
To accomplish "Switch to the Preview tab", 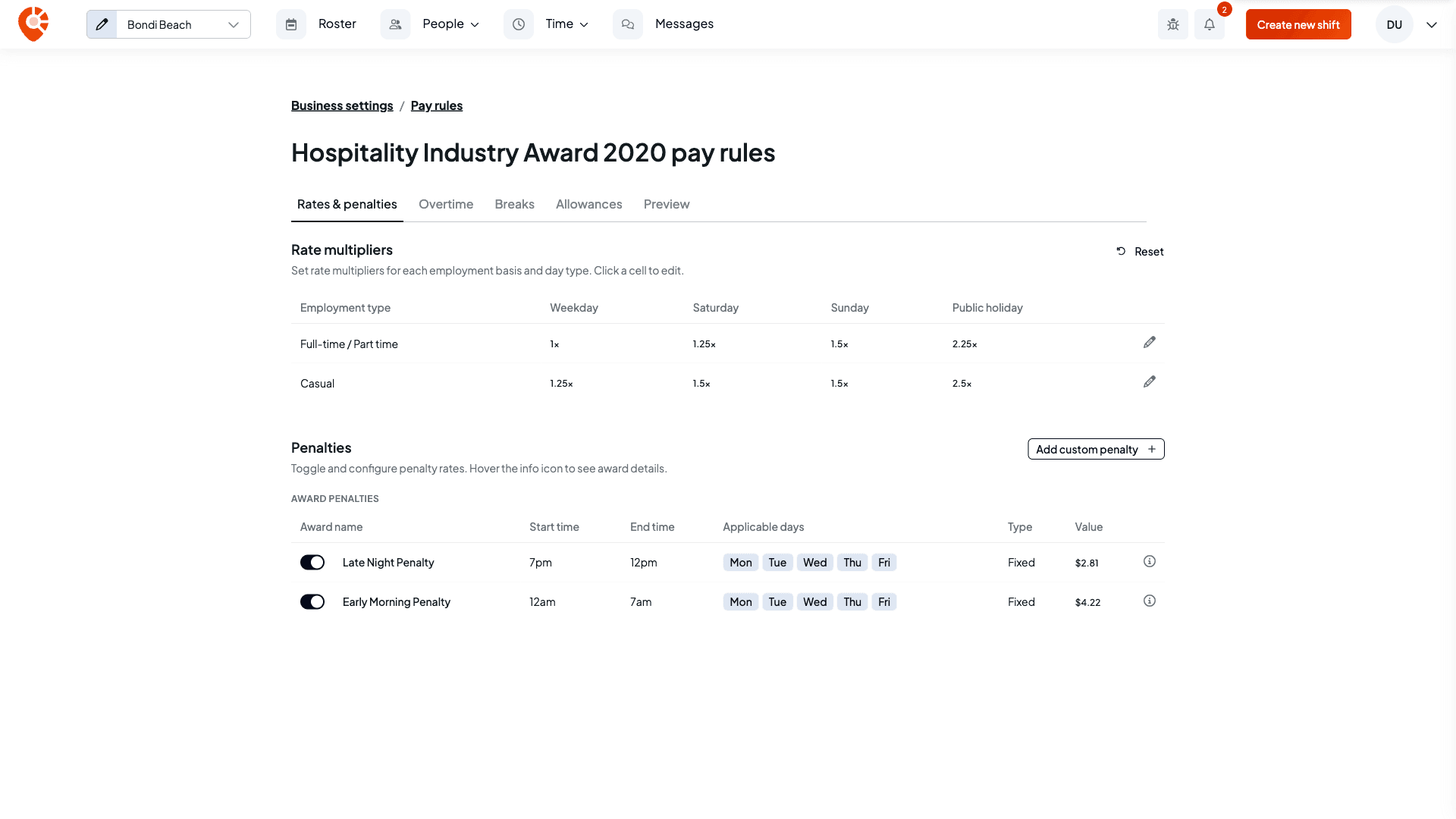I will tap(667, 204).
